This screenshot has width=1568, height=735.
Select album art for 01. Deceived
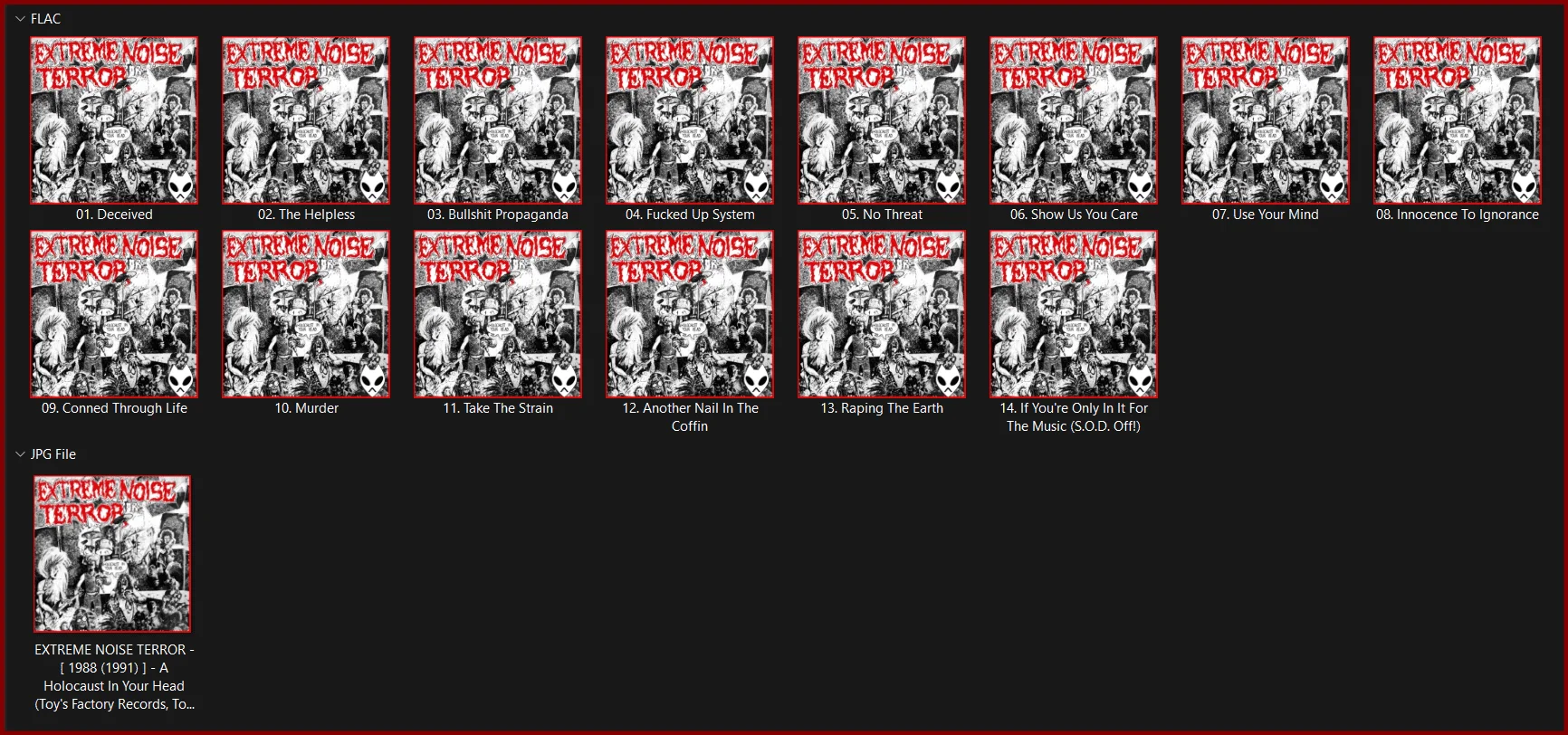(x=114, y=120)
